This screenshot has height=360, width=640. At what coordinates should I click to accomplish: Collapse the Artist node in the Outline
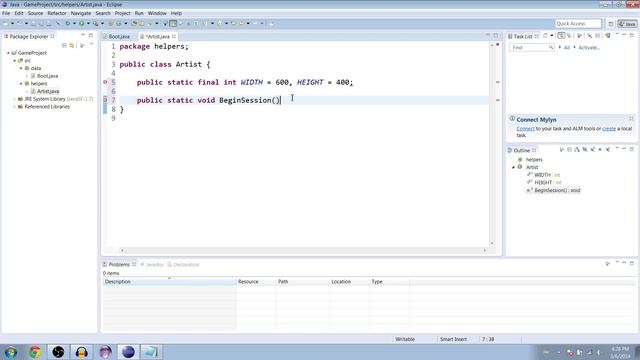[513, 167]
